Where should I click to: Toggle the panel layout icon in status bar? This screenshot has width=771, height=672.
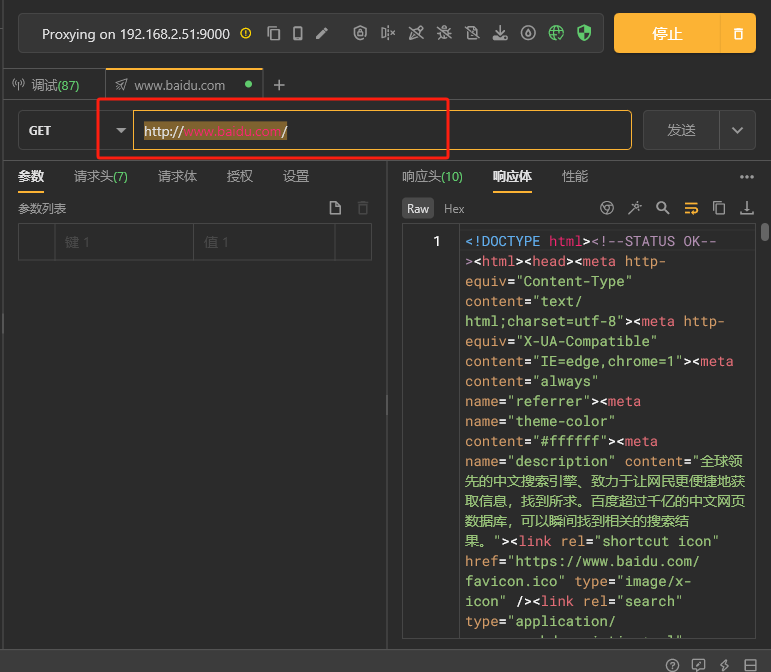(750, 665)
